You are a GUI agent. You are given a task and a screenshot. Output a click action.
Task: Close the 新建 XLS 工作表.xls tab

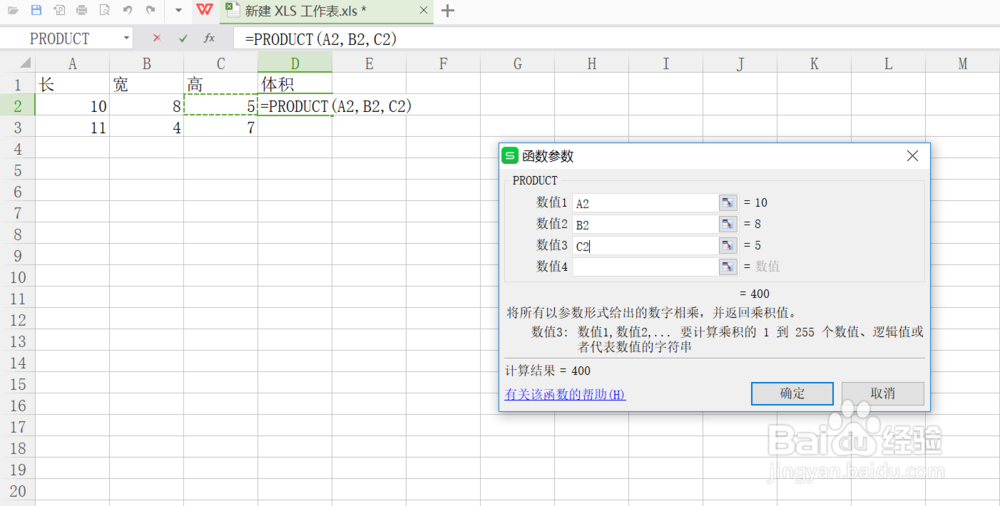[423, 10]
